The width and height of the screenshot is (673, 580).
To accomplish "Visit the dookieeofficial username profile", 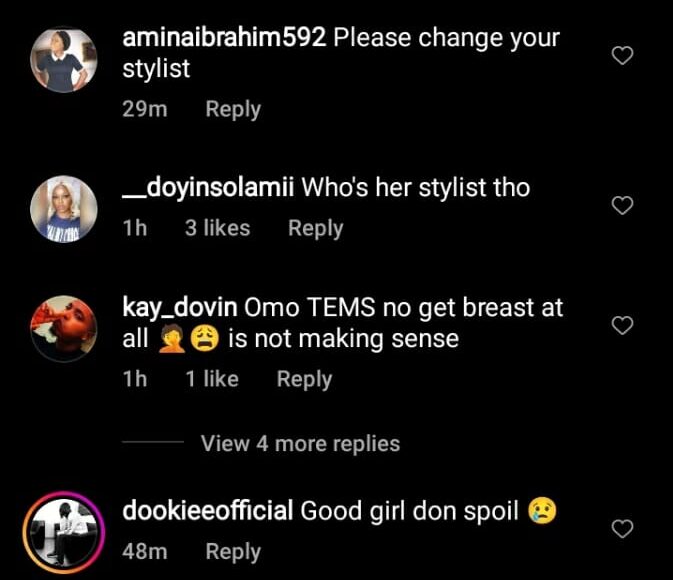I will click(x=207, y=511).
